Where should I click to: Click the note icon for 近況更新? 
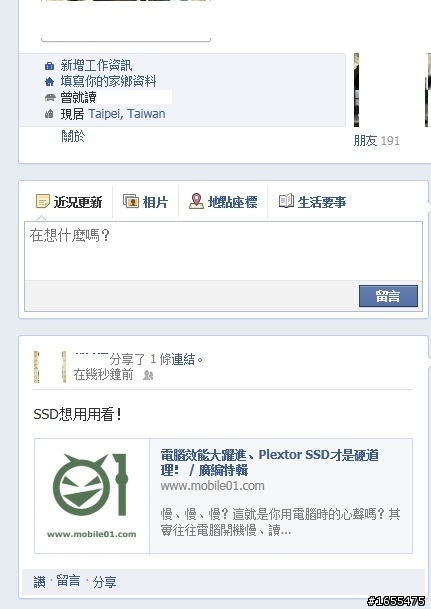pos(43,201)
